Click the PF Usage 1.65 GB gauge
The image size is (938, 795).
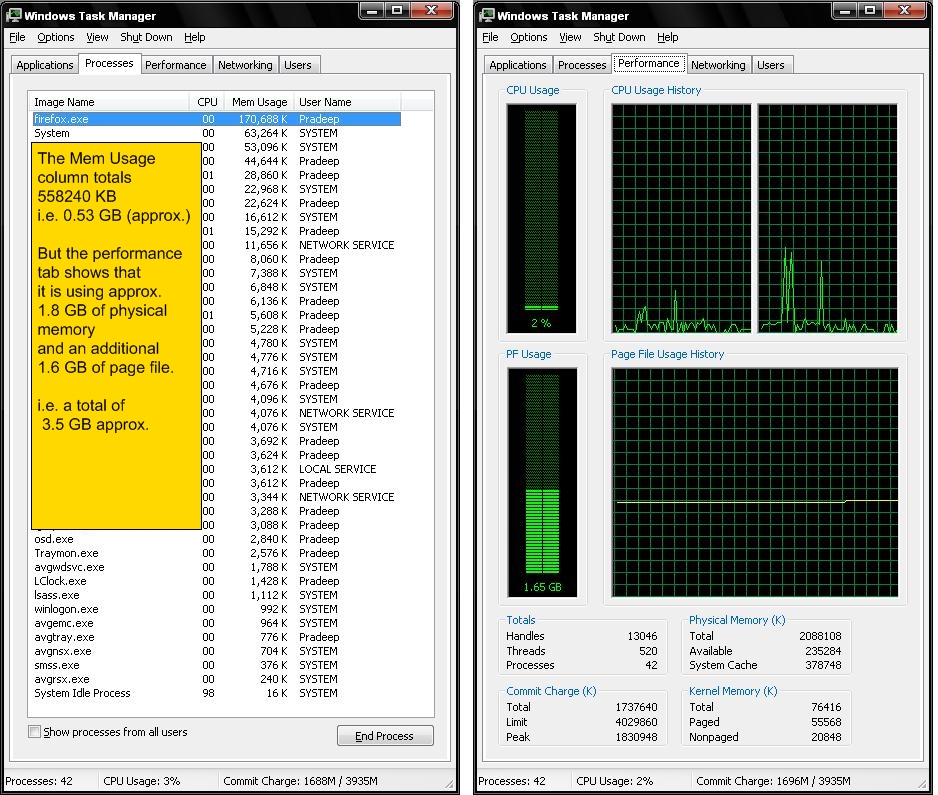pos(542,482)
